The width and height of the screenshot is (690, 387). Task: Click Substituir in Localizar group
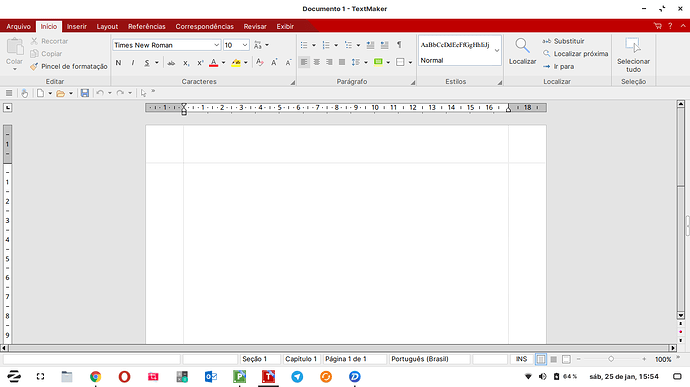(x=563, y=41)
